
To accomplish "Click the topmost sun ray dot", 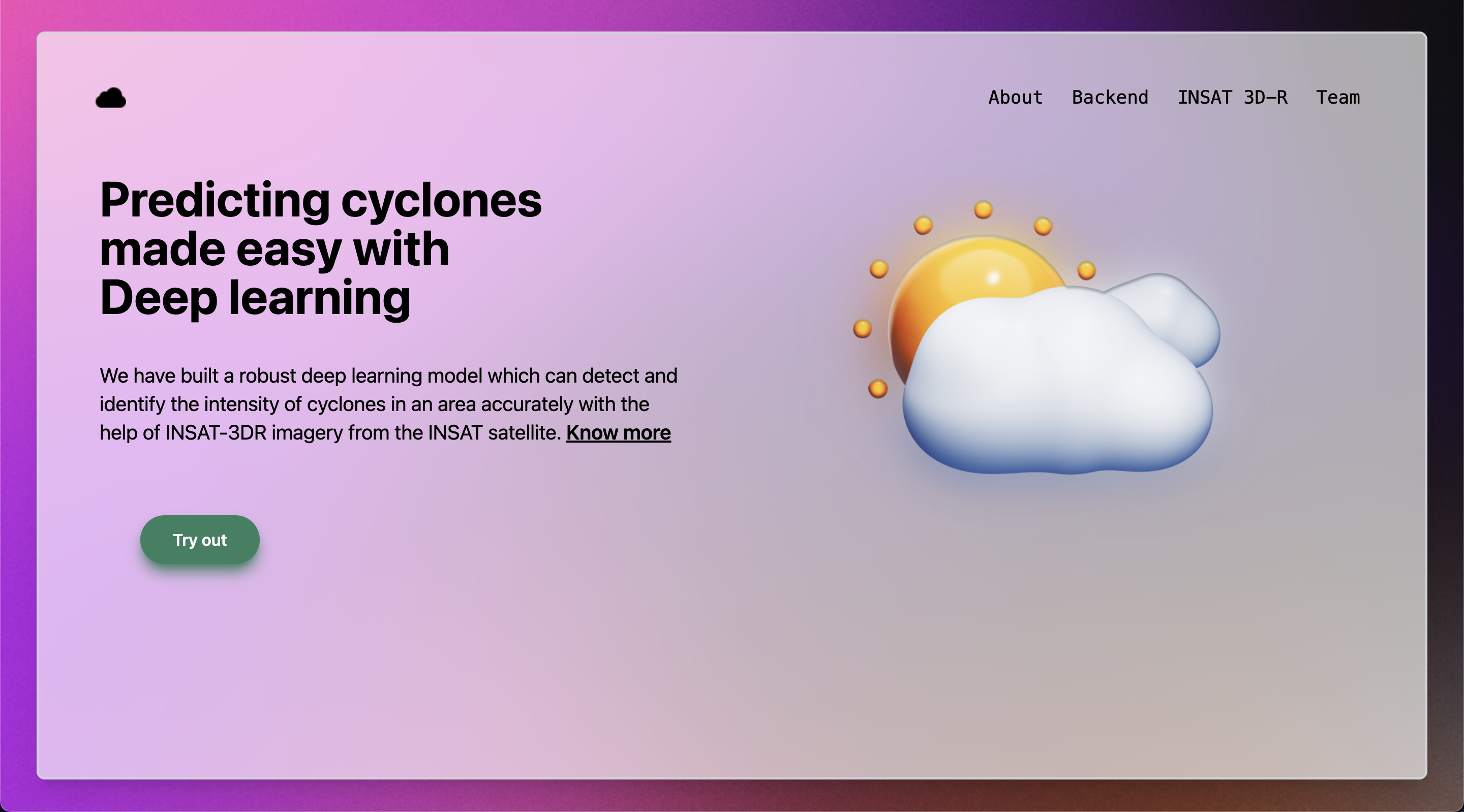I will [983, 210].
